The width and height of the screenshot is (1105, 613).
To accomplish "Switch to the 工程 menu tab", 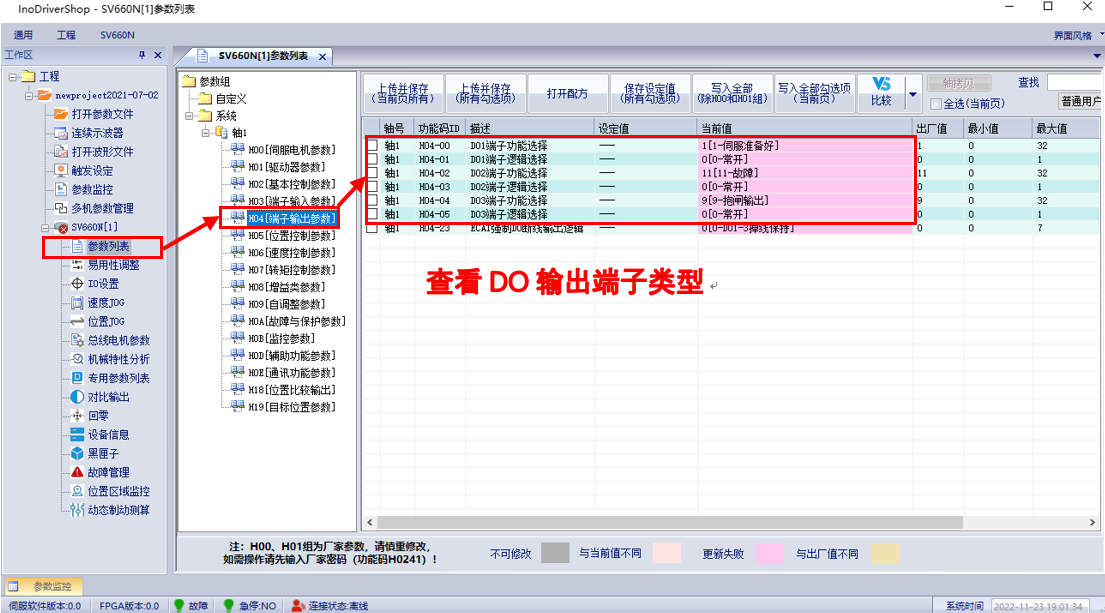I will tap(67, 33).
